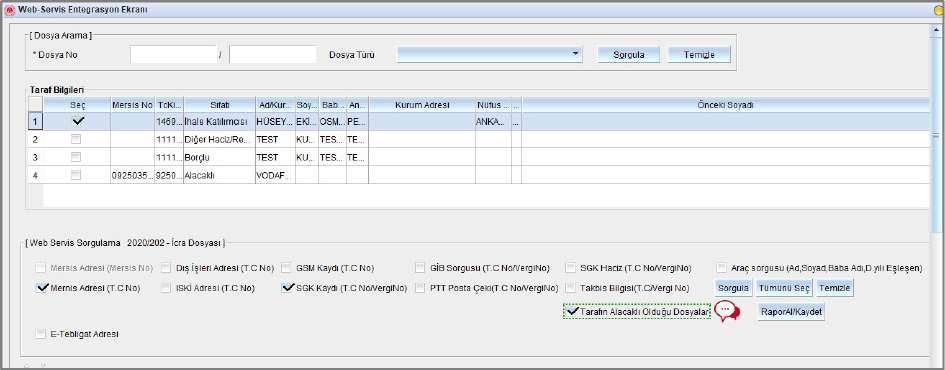Click the first Dosya No input field

point(174,54)
